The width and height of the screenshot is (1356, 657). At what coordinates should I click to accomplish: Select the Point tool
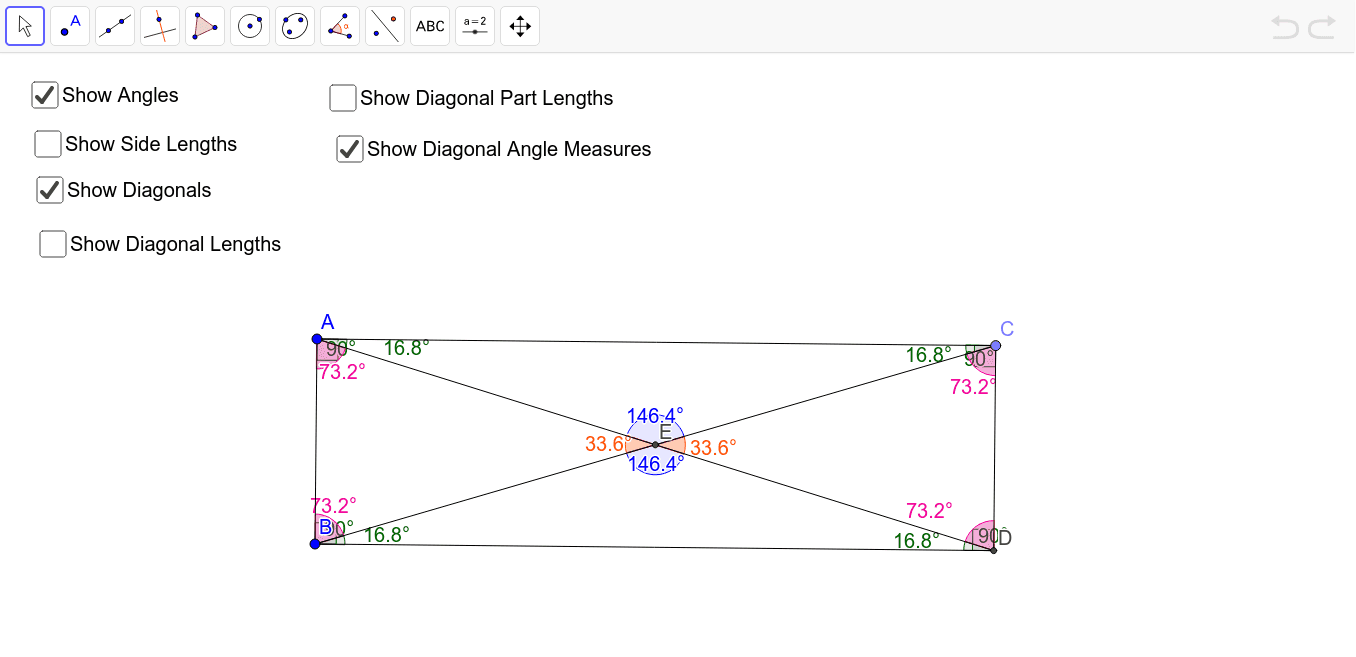[70, 25]
